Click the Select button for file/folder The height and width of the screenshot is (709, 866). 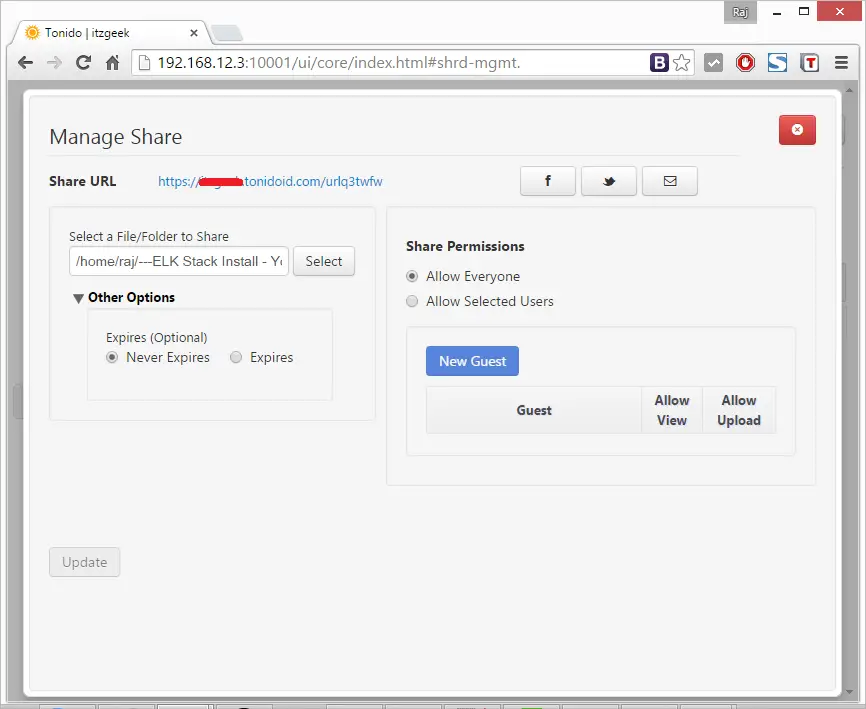click(x=324, y=261)
